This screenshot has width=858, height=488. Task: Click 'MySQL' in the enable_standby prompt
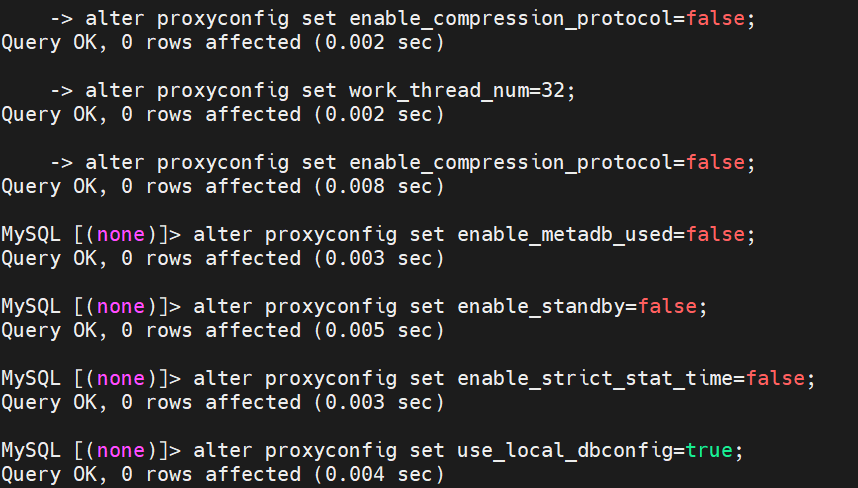31,307
